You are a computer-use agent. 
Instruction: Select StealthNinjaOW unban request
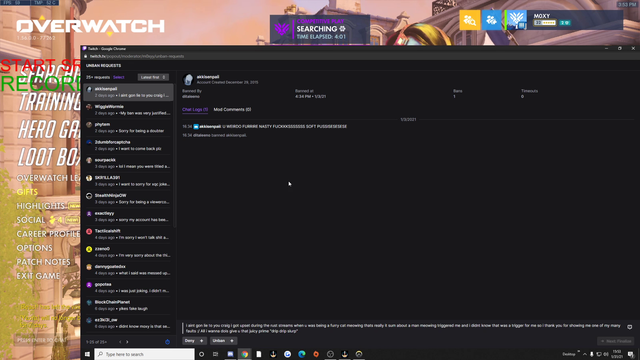tap(128, 199)
